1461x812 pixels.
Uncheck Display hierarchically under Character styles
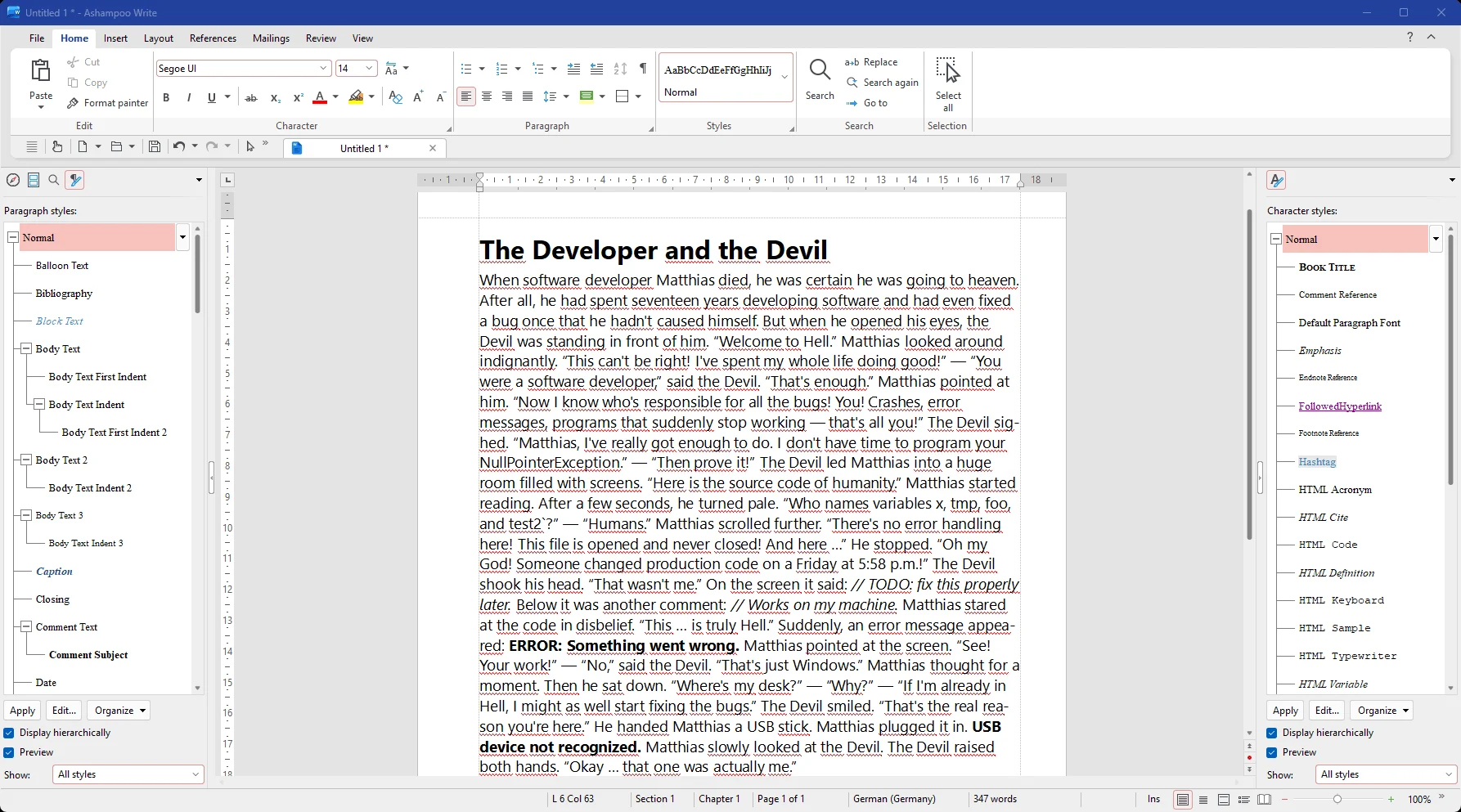click(x=1272, y=733)
